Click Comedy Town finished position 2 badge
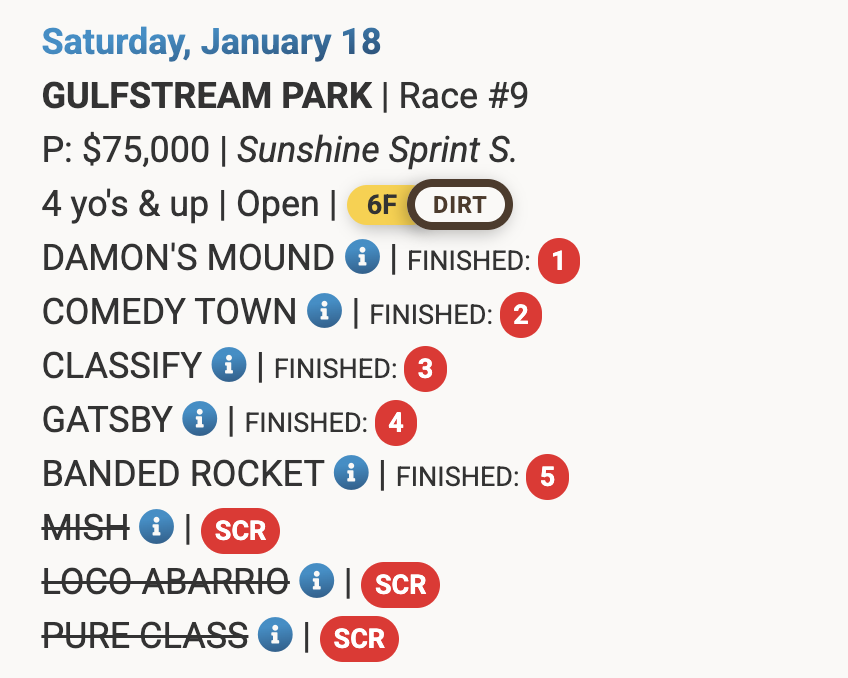The width and height of the screenshot is (848, 678). (521, 316)
